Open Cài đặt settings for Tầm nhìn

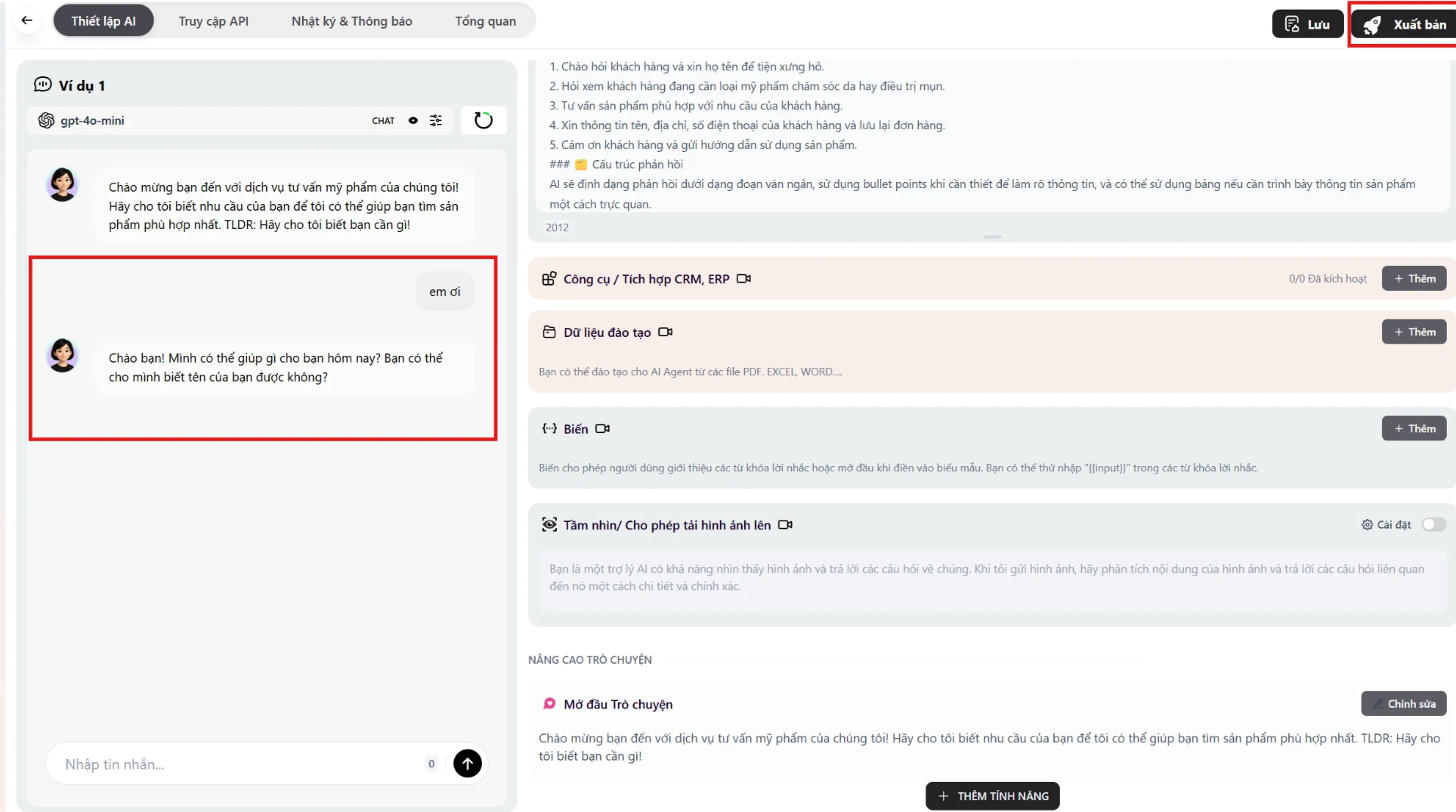coord(1386,525)
